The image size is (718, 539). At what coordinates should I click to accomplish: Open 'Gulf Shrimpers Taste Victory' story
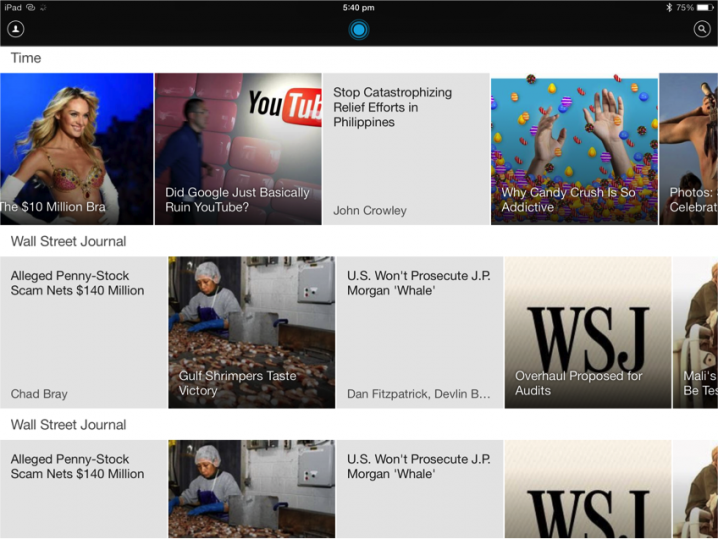(251, 332)
